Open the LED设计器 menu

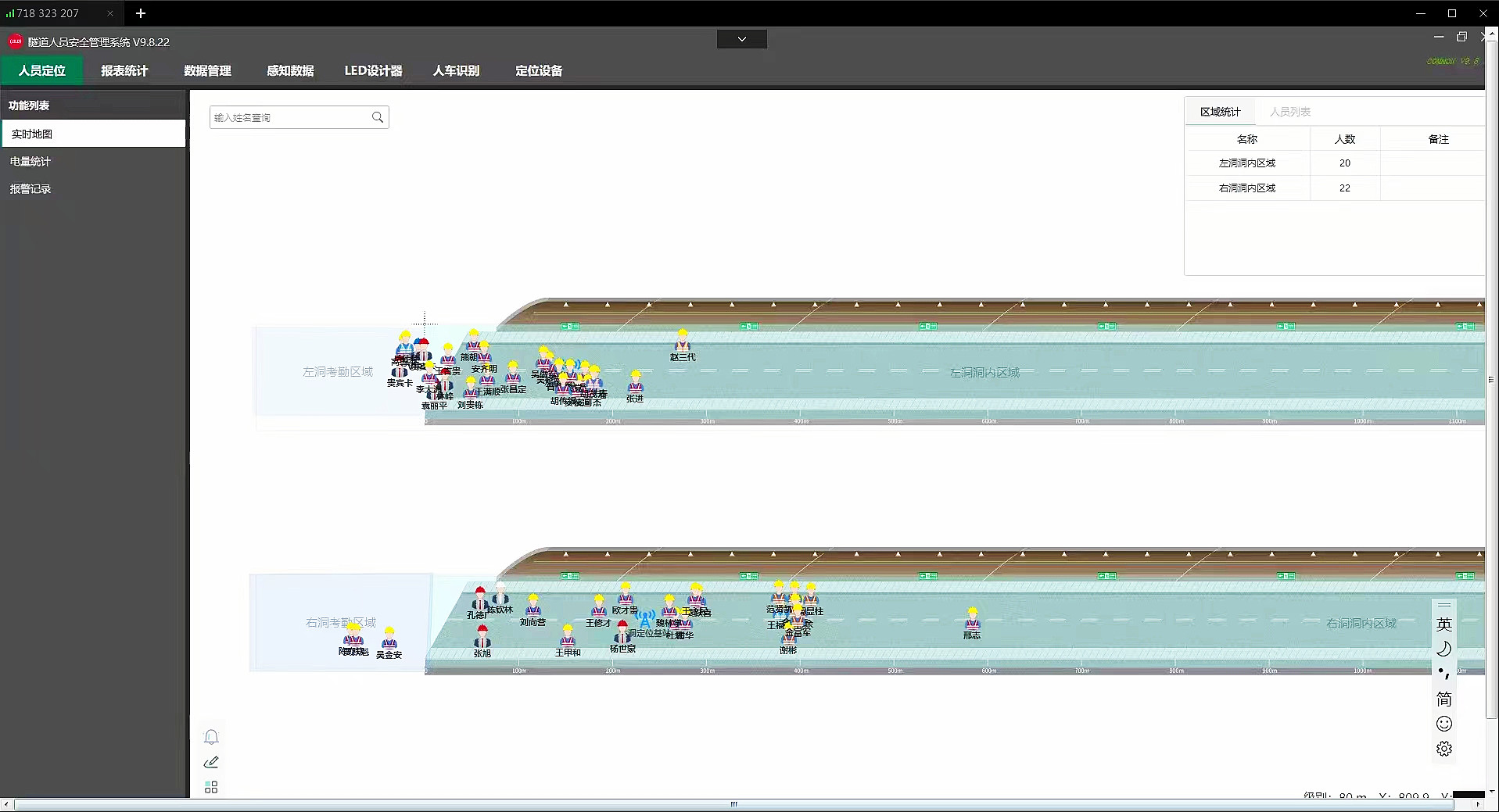click(x=373, y=70)
